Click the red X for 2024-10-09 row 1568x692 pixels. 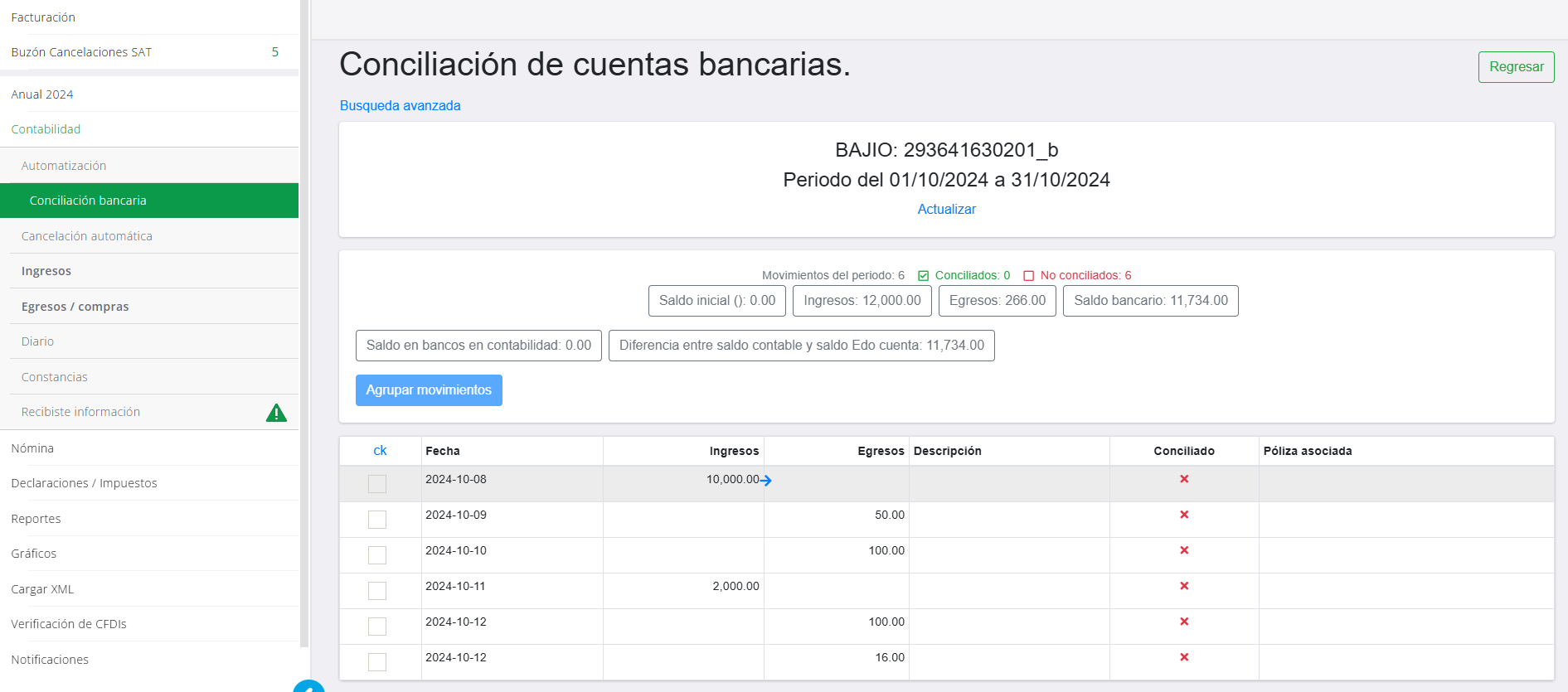1184,515
